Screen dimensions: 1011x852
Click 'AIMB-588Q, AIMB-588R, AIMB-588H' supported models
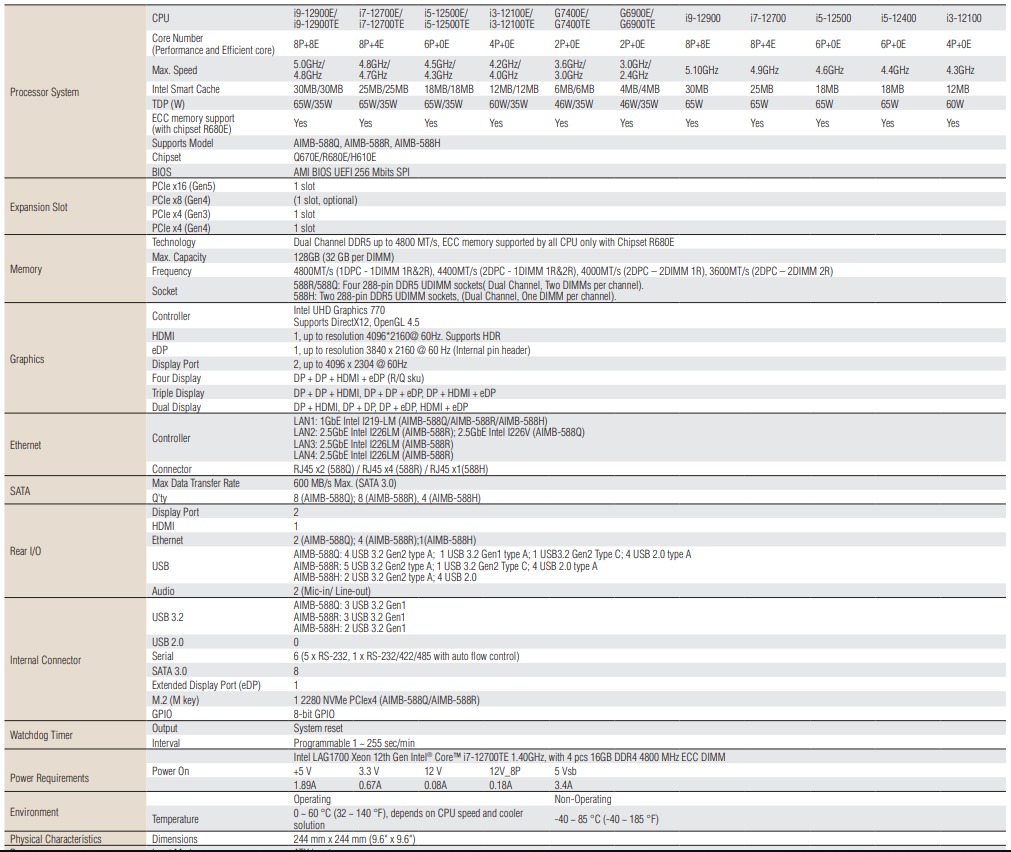(367, 143)
